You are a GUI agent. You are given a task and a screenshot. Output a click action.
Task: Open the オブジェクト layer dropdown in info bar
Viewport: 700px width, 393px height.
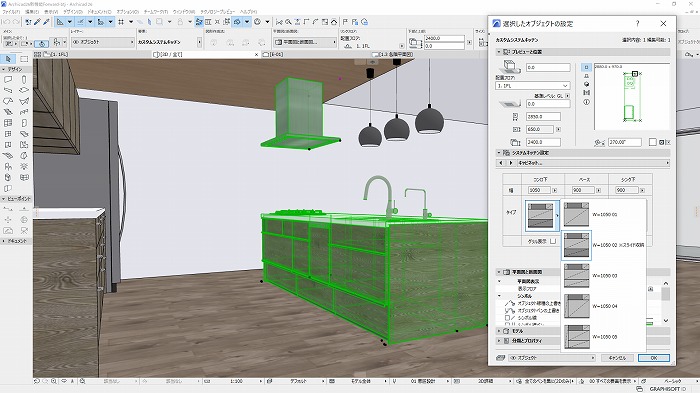pos(103,42)
